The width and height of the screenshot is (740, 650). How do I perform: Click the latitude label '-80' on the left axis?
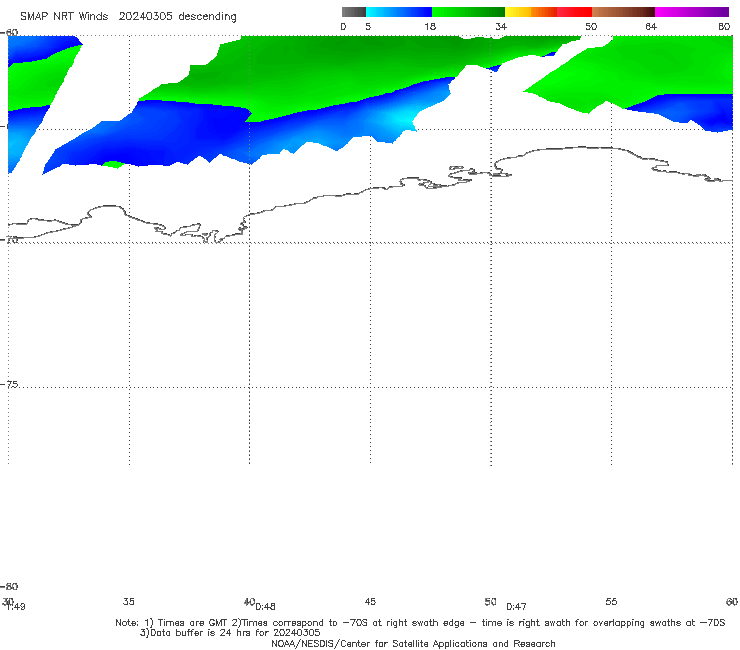pyautogui.click(x=9, y=587)
